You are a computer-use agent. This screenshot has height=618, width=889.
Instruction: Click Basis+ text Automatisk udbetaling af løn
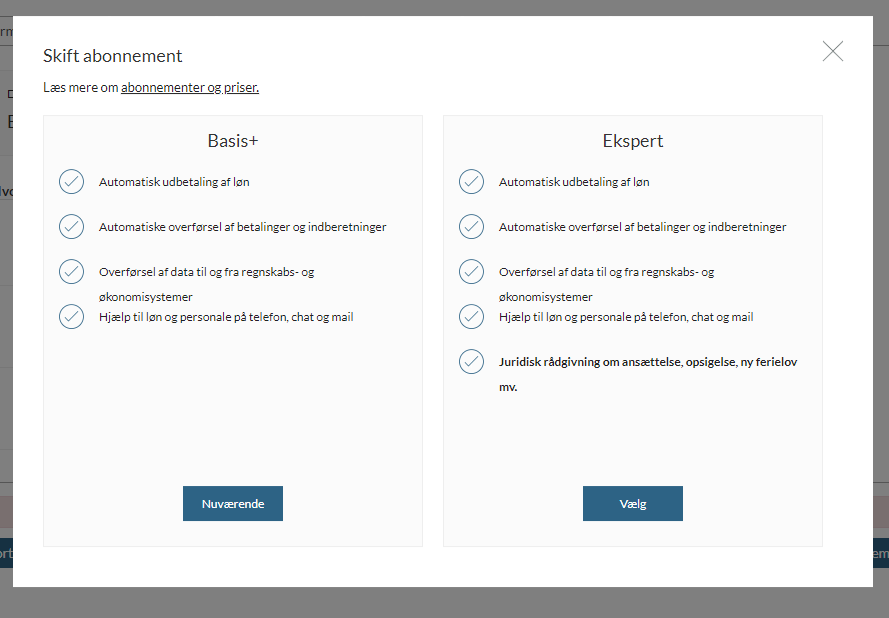[174, 182]
